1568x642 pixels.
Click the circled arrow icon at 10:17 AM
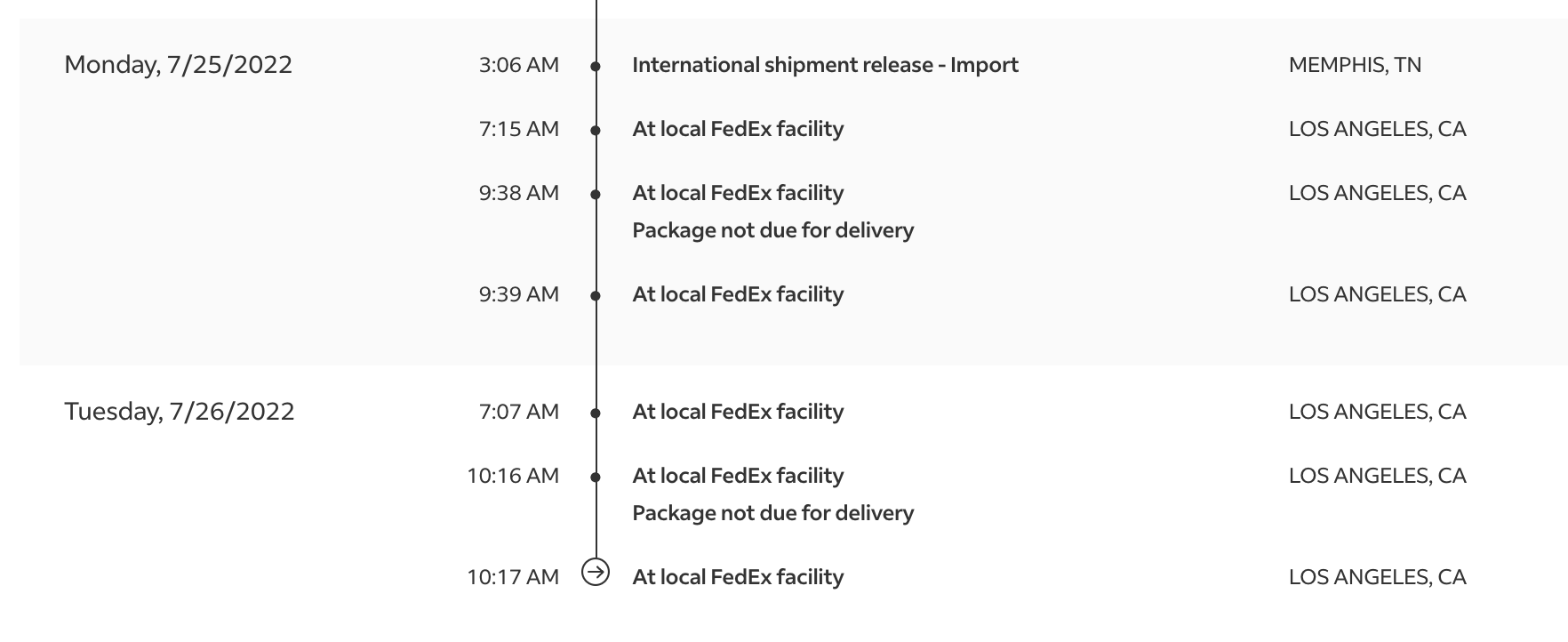click(596, 572)
